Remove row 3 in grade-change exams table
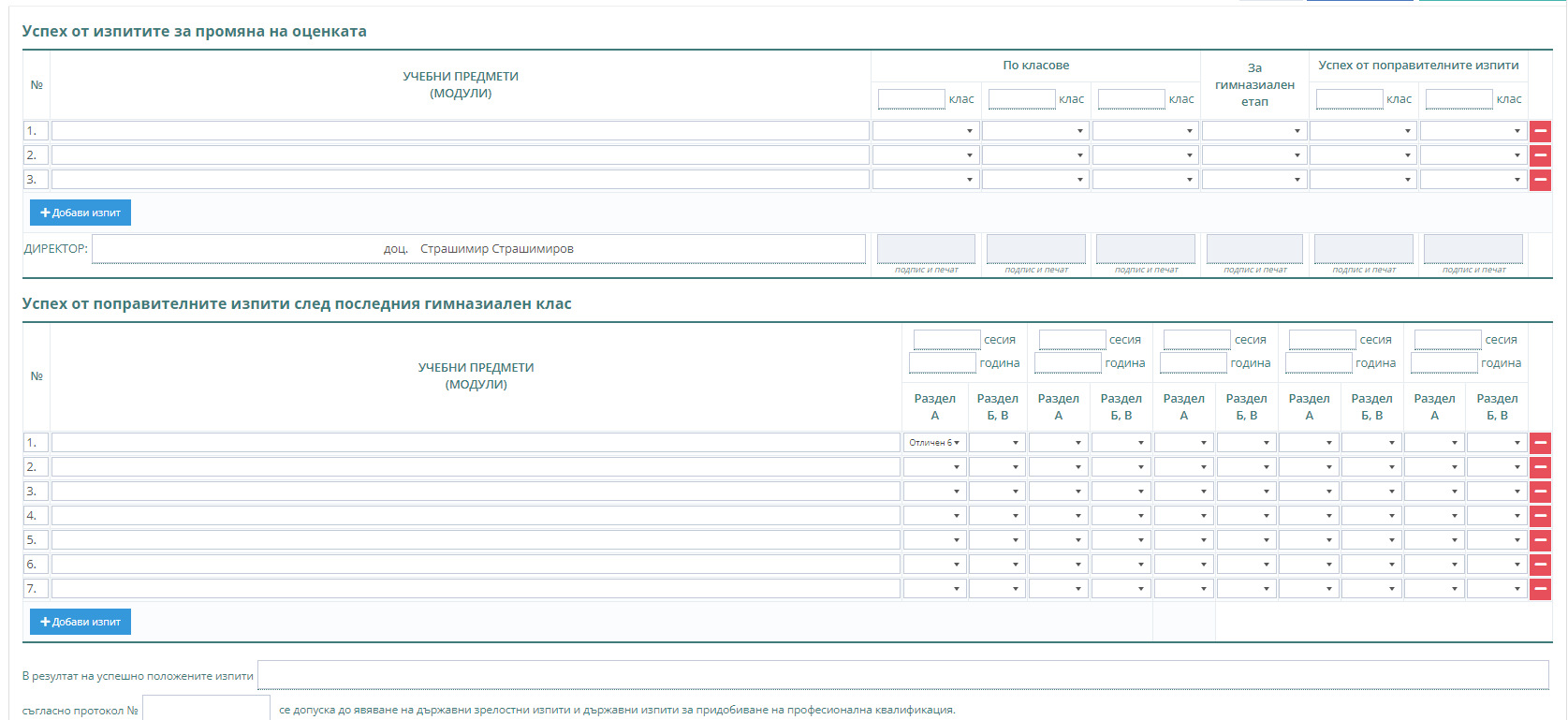The height and width of the screenshot is (720, 1568). point(1540,180)
